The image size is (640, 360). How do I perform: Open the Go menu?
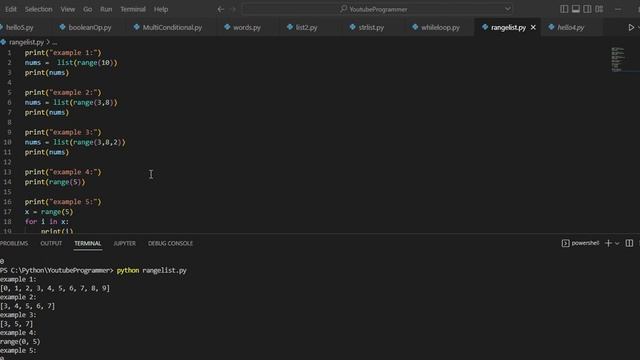[x=87, y=9]
